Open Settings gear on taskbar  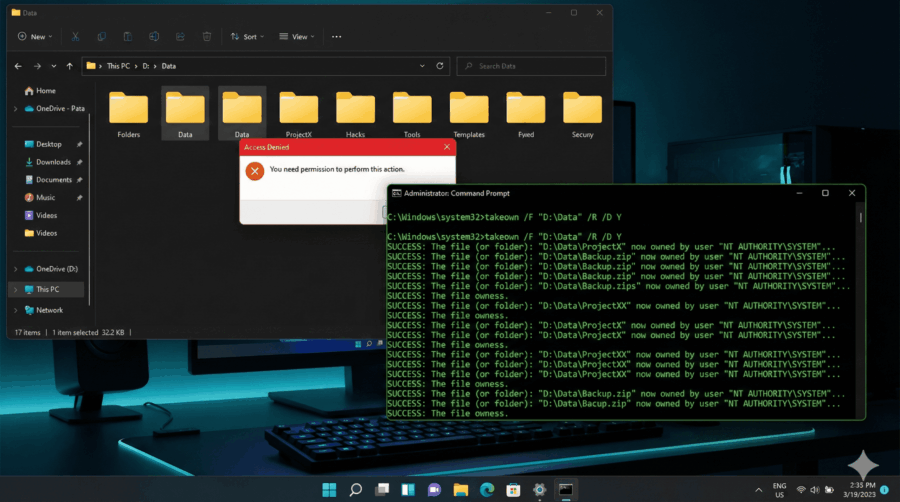[x=540, y=489]
